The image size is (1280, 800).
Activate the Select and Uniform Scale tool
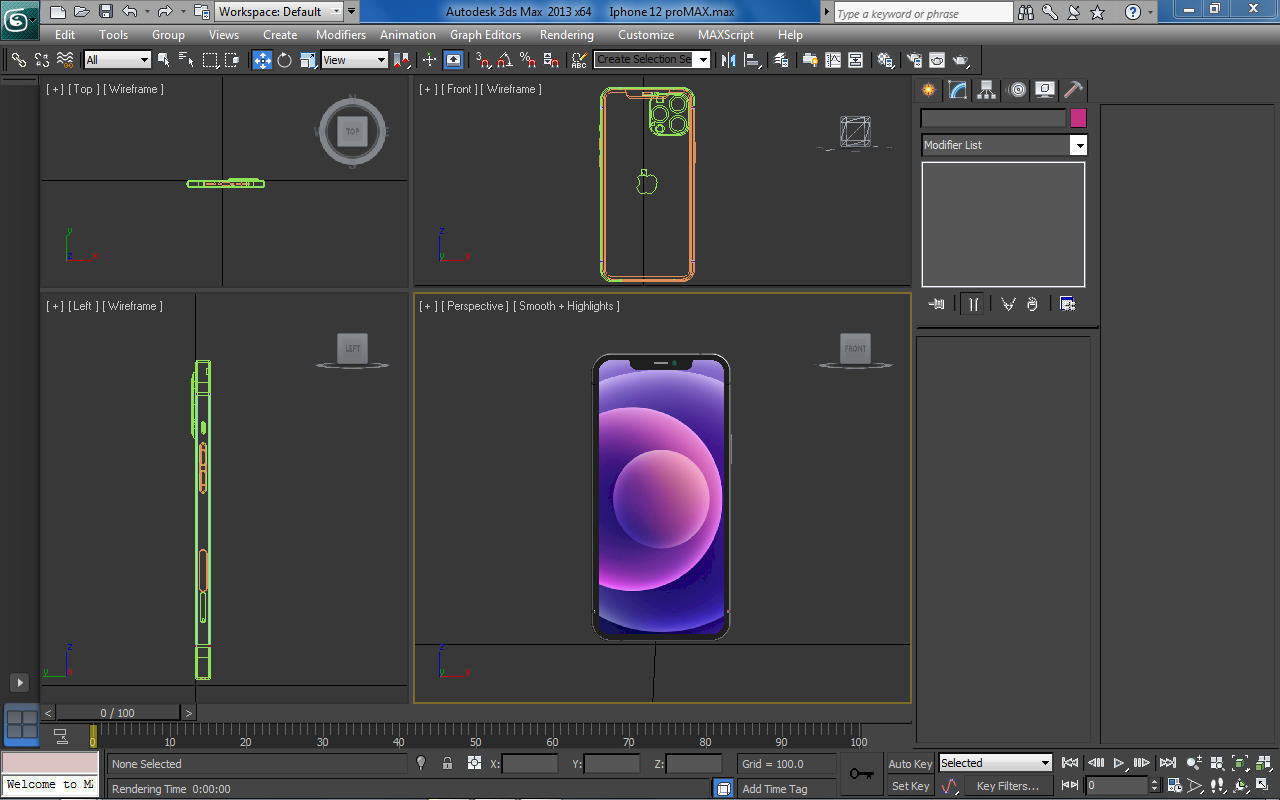click(308, 60)
